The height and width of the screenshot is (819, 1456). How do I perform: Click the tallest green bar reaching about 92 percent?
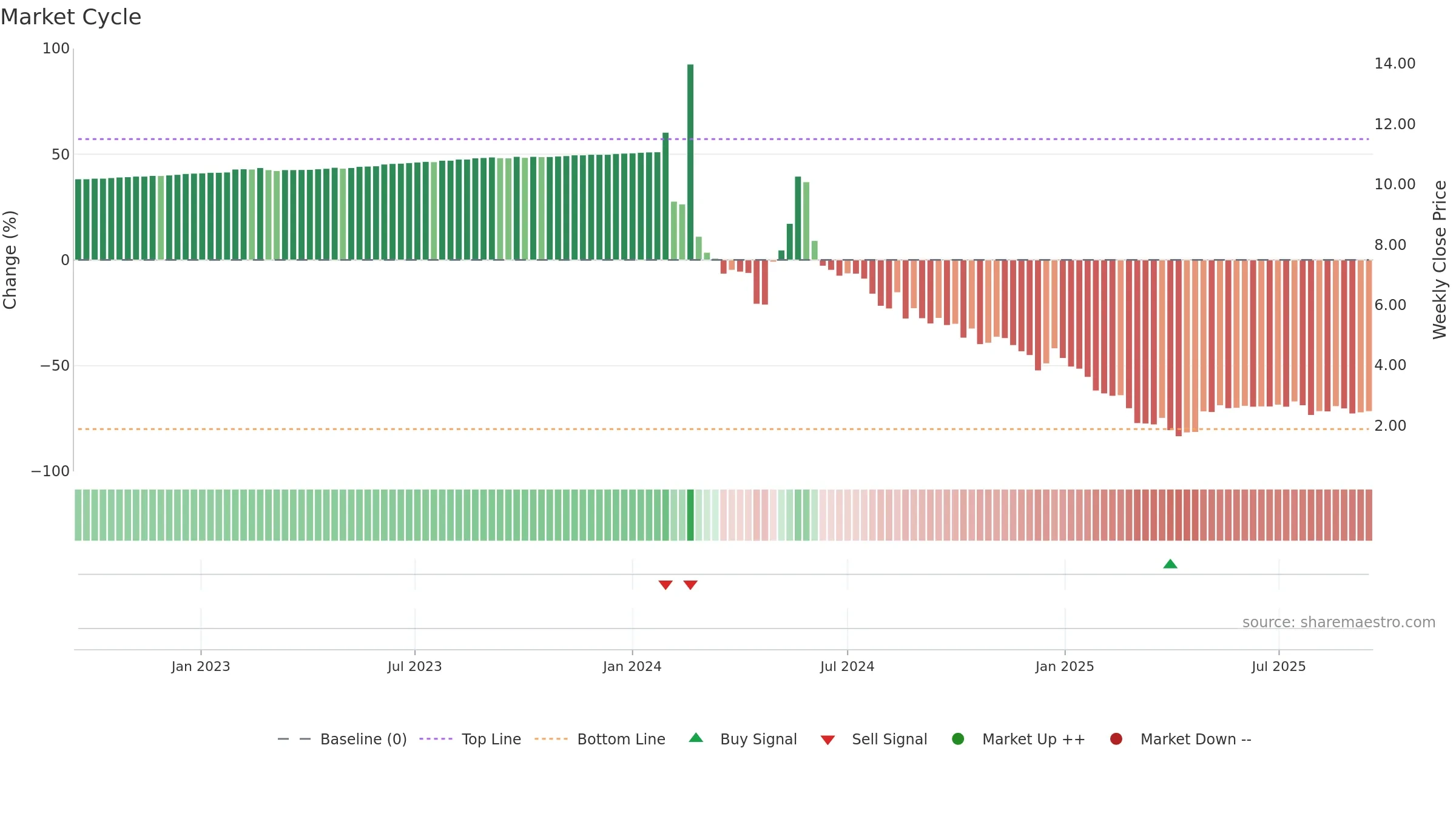pyautogui.click(x=690, y=162)
